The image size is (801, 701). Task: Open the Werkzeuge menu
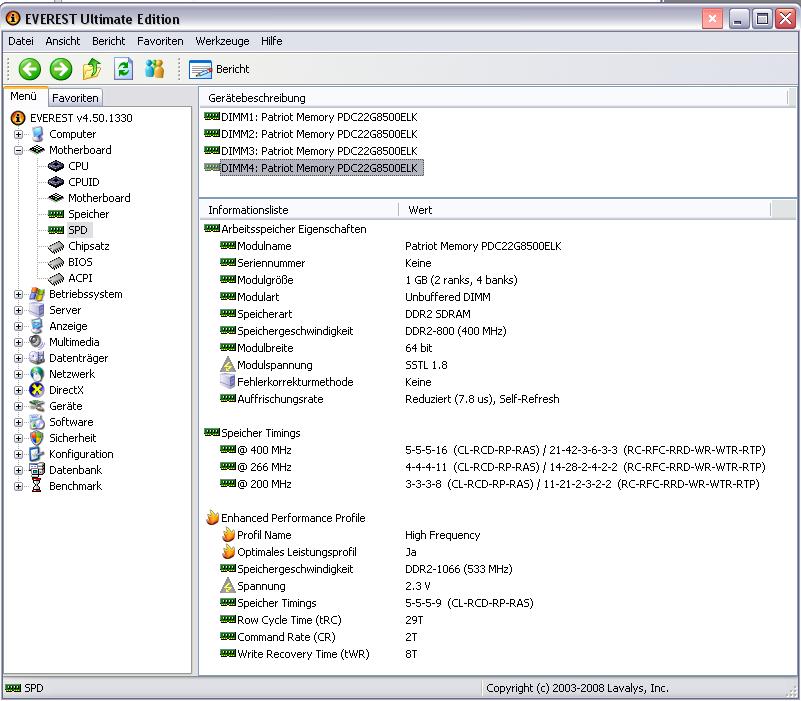tap(222, 41)
